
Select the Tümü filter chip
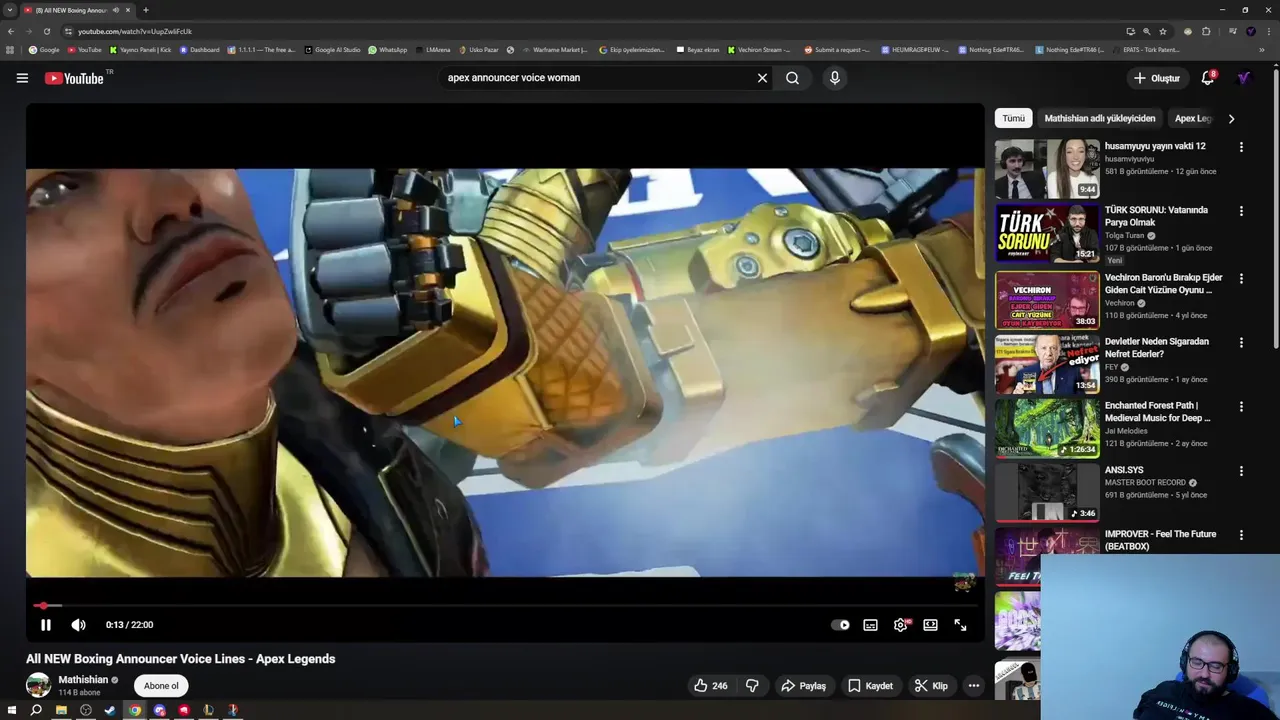click(x=1014, y=118)
